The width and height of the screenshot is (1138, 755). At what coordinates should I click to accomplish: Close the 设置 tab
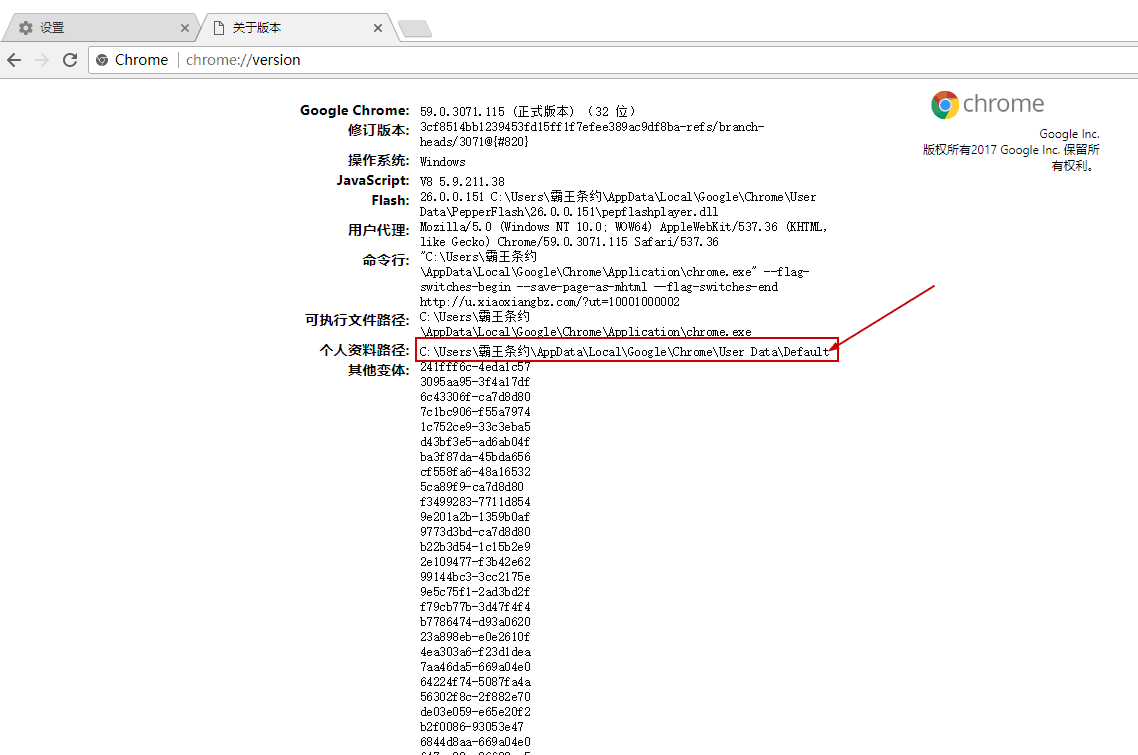click(x=184, y=28)
